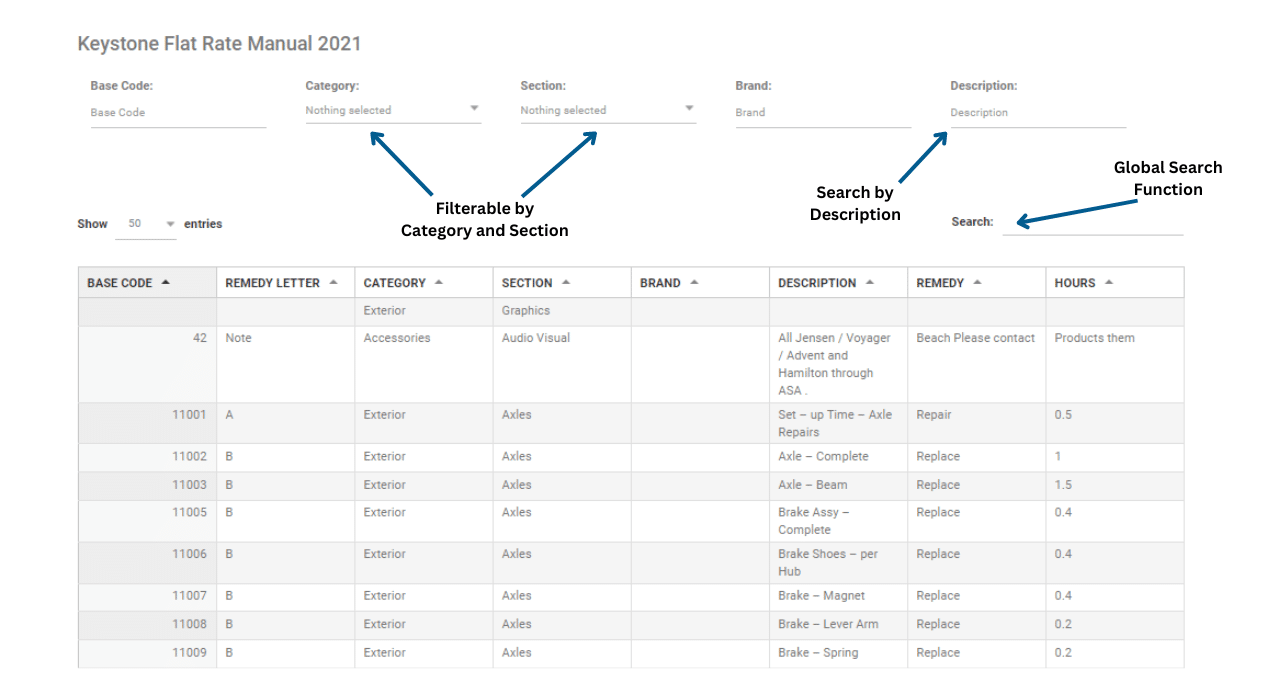Click remedy letter 'A' in row 11001
Image resolution: width=1267 pixels, height=692 pixels.
[x=285, y=423]
